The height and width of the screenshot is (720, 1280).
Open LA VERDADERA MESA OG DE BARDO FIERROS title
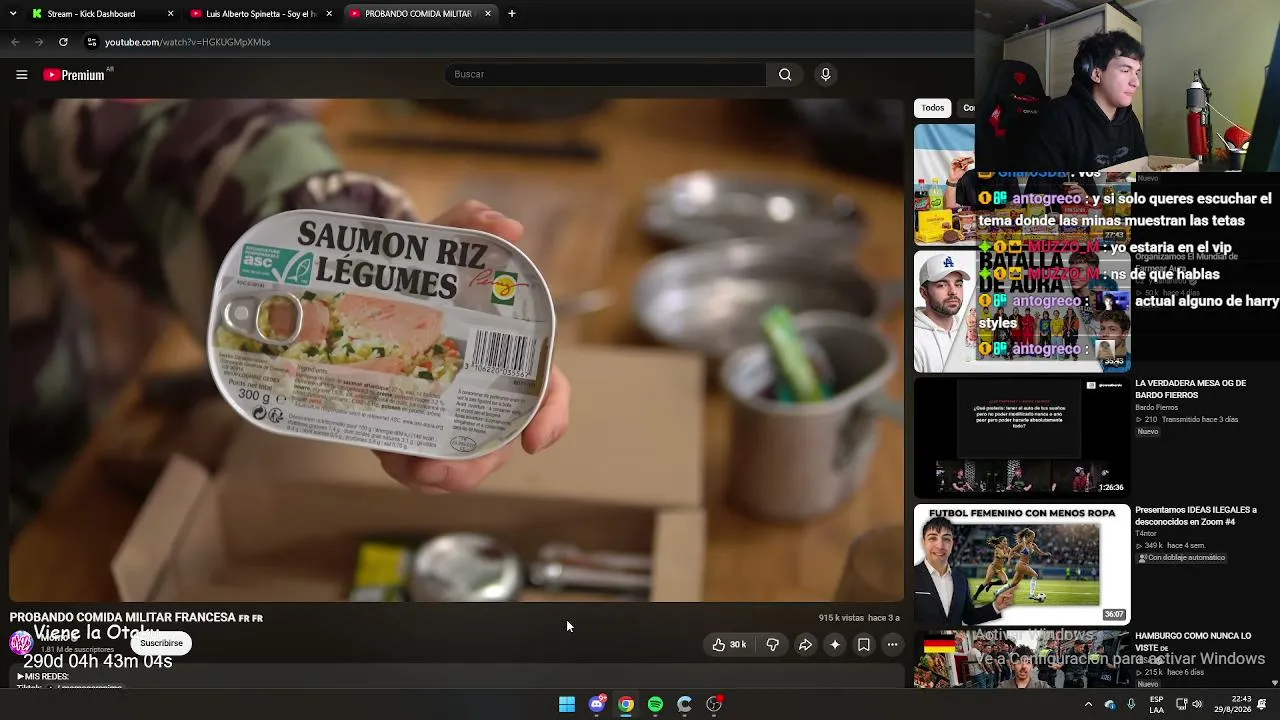click(x=1191, y=389)
